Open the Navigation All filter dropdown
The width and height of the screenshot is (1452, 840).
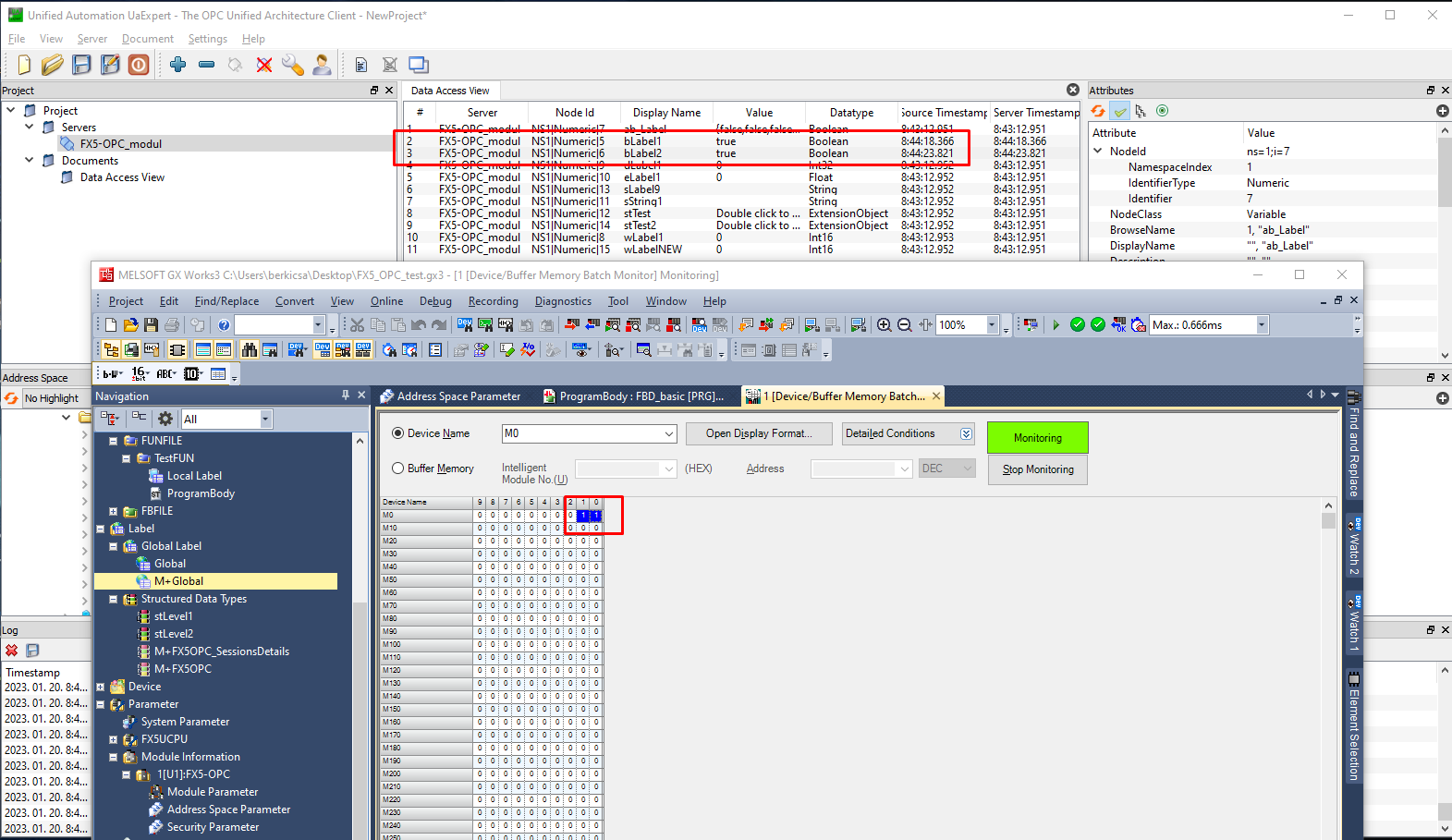pos(265,419)
